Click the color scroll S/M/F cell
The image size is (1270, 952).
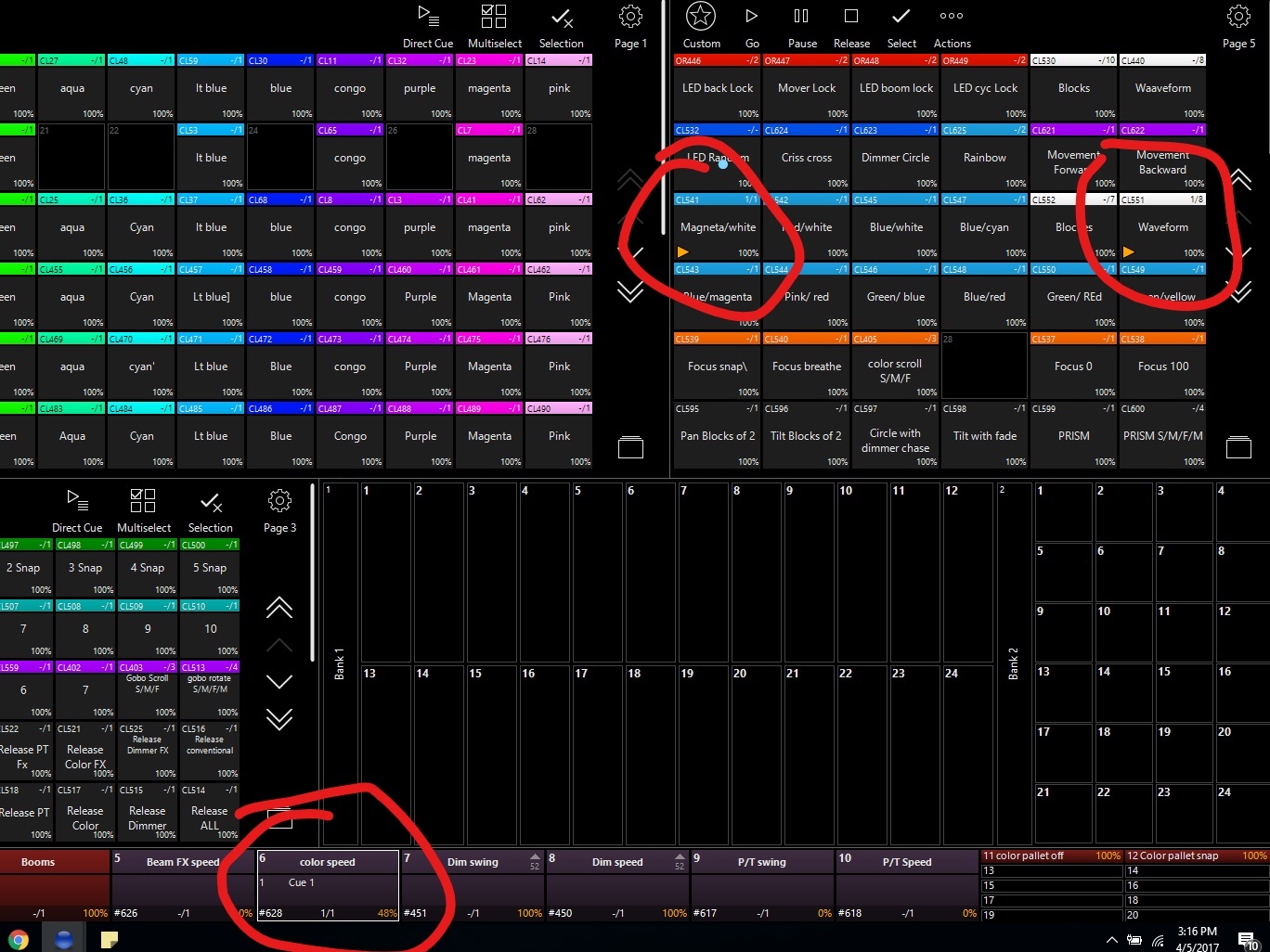click(895, 366)
